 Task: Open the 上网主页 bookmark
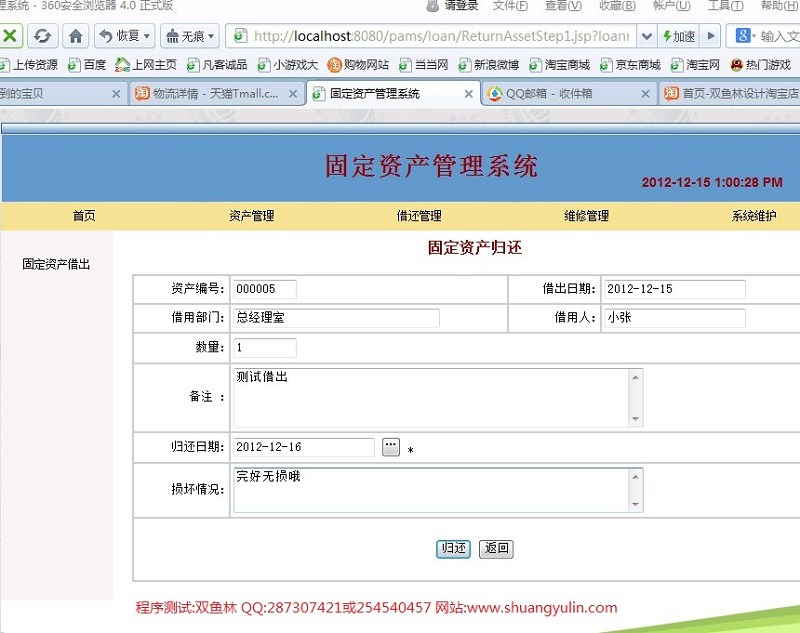(146, 65)
